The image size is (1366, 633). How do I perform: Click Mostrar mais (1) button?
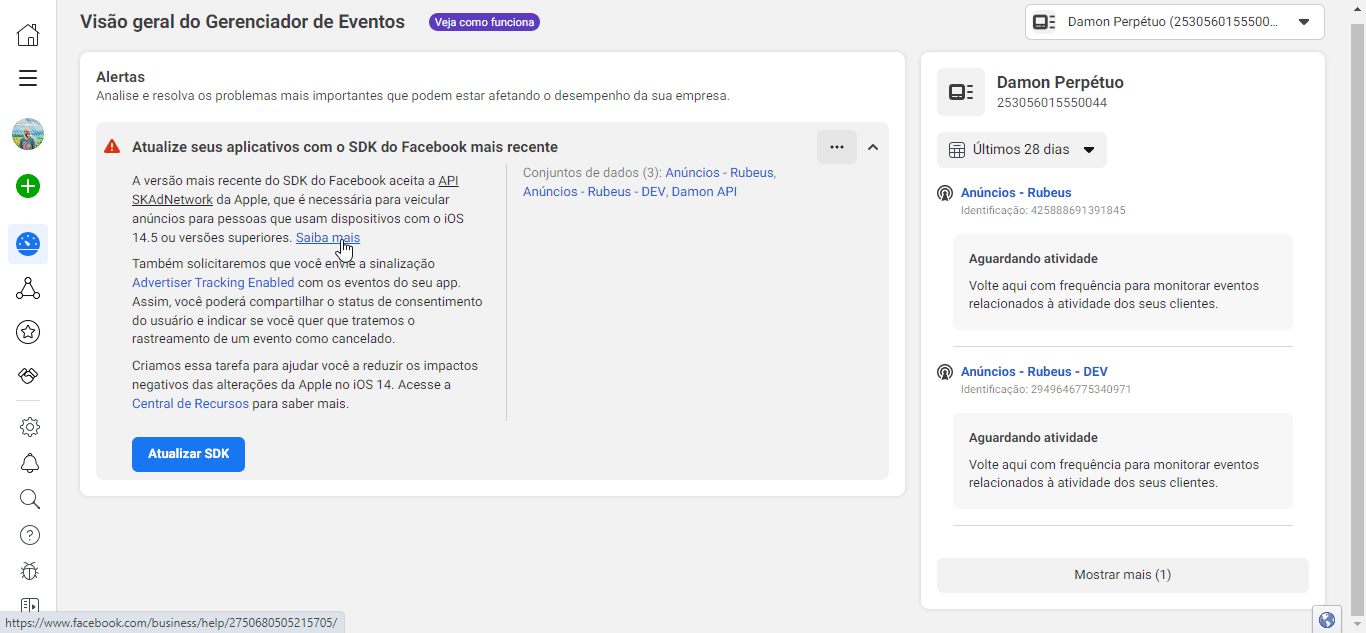tap(1123, 575)
